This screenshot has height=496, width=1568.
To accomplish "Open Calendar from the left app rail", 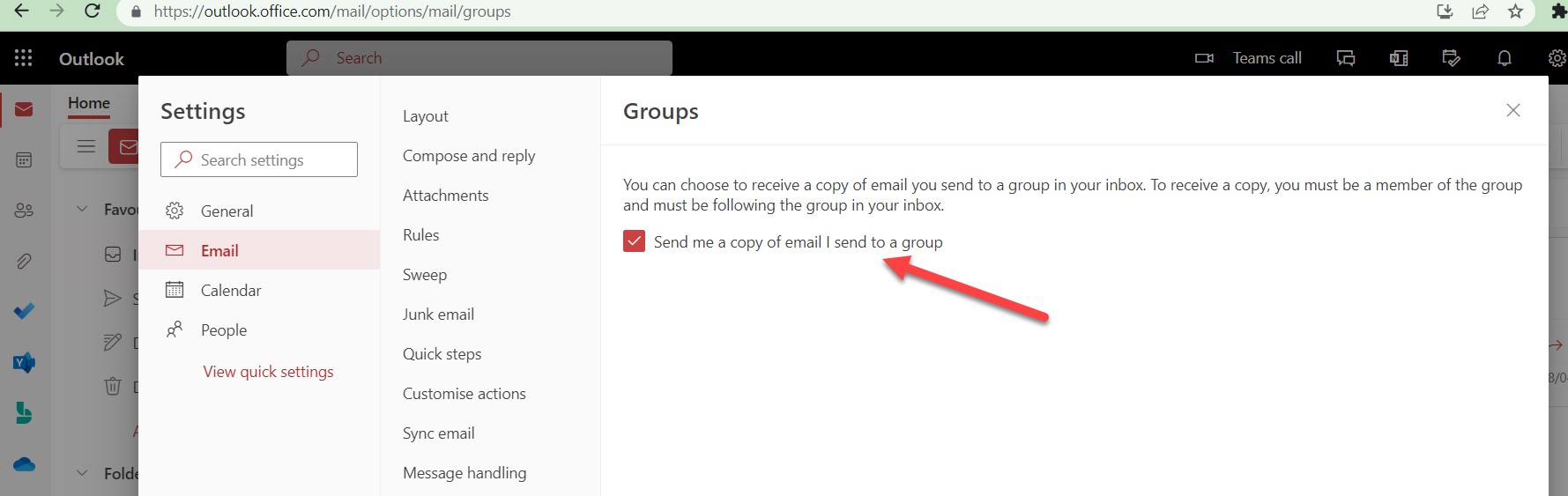I will (x=24, y=160).
